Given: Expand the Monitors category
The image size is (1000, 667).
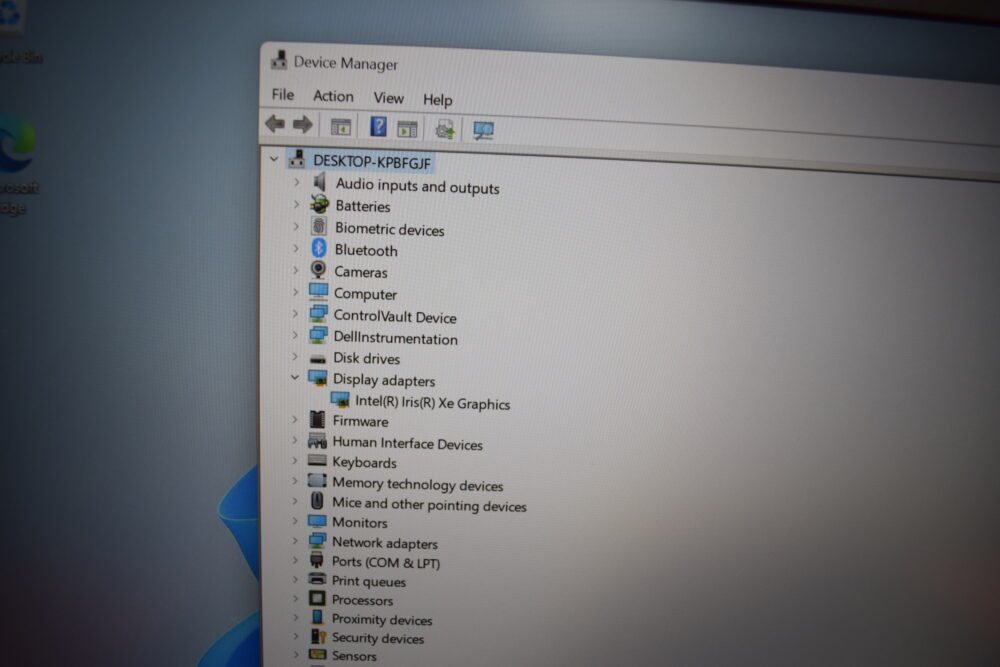Looking at the screenshot, I should [295, 520].
